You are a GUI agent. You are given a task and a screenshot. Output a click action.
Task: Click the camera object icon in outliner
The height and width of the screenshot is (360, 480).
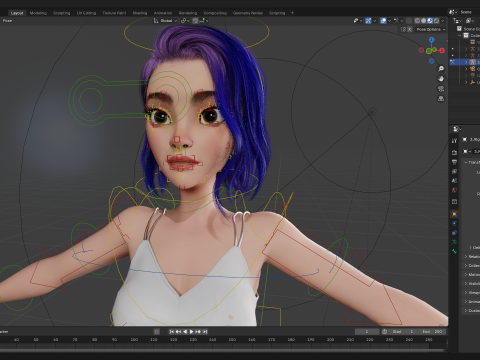[473, 69]
